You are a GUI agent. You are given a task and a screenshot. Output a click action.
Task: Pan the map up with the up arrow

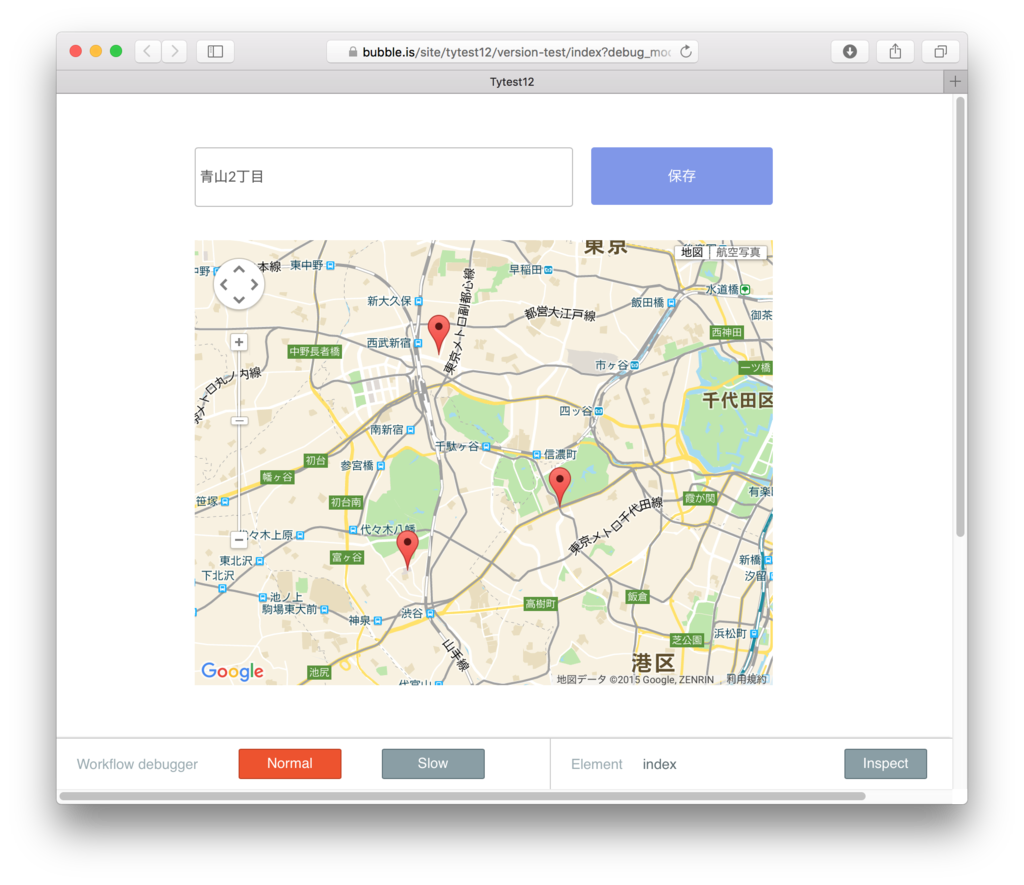coord(239,269)
